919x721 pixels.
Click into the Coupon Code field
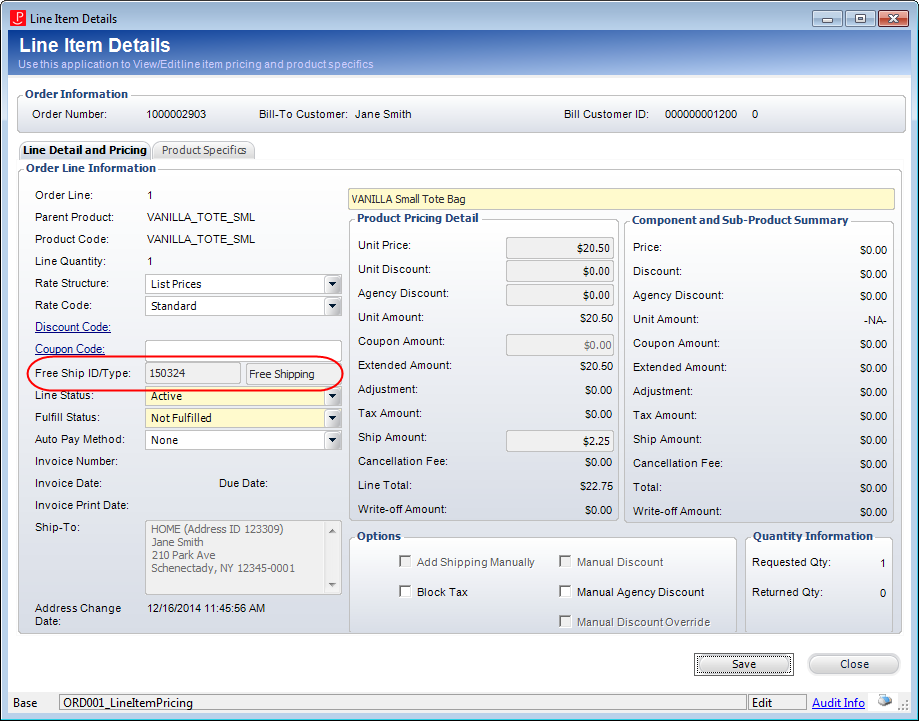click(x=243, y=349)
